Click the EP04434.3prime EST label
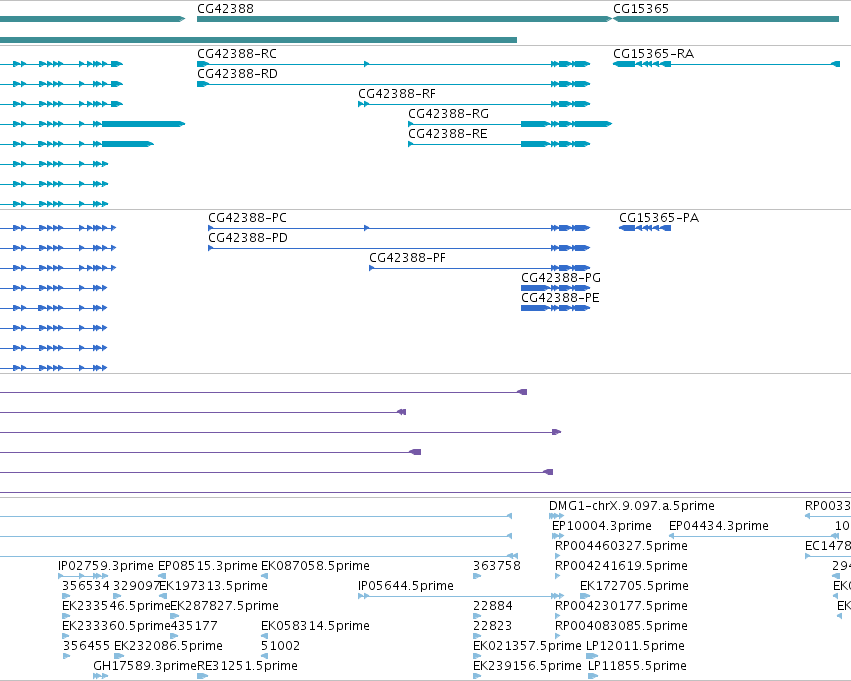851x681 pixels. (x=719, y=526)
